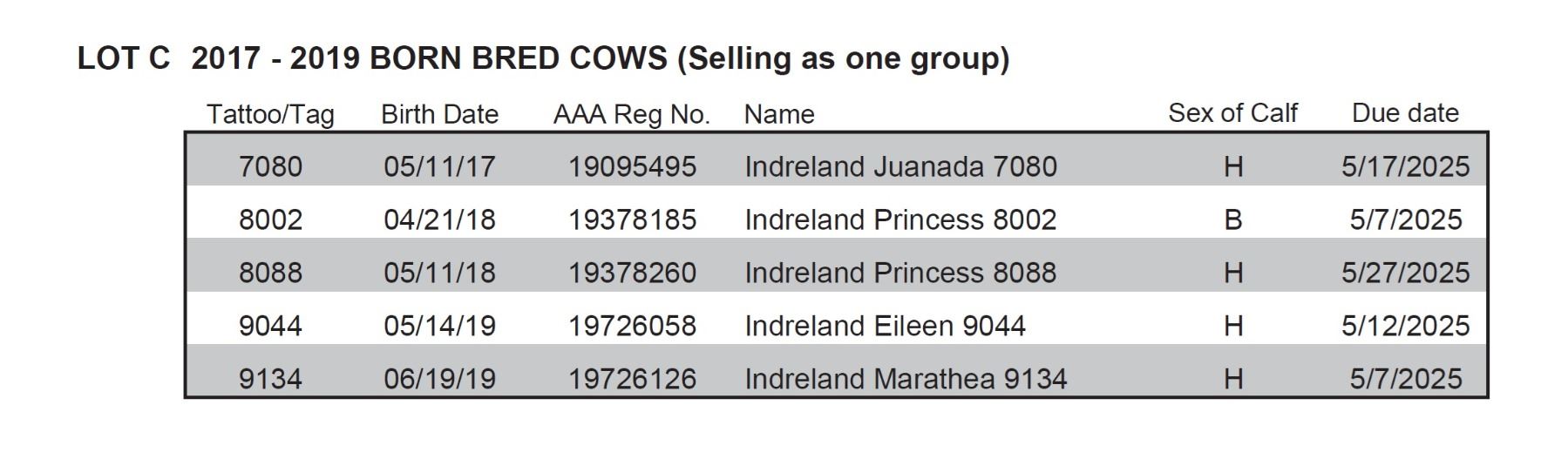
Task: Click the Tattoo/Tag column header
Action: [x=270, y=114]
